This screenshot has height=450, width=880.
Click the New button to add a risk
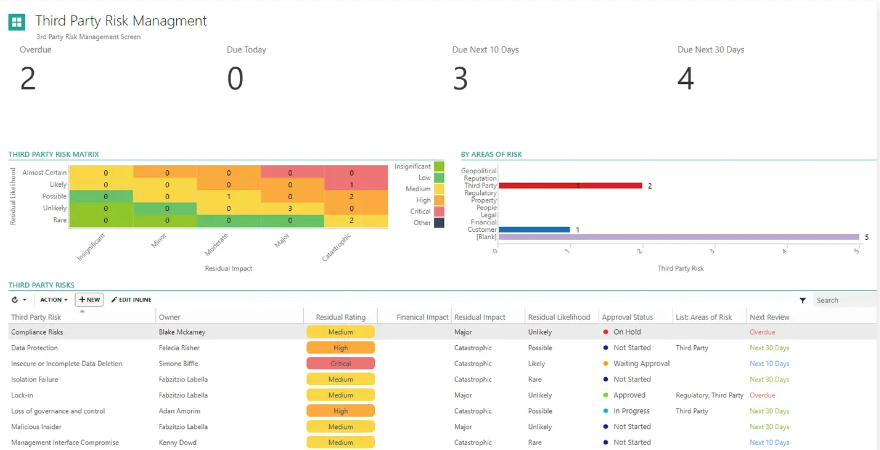tap(89, 300)
